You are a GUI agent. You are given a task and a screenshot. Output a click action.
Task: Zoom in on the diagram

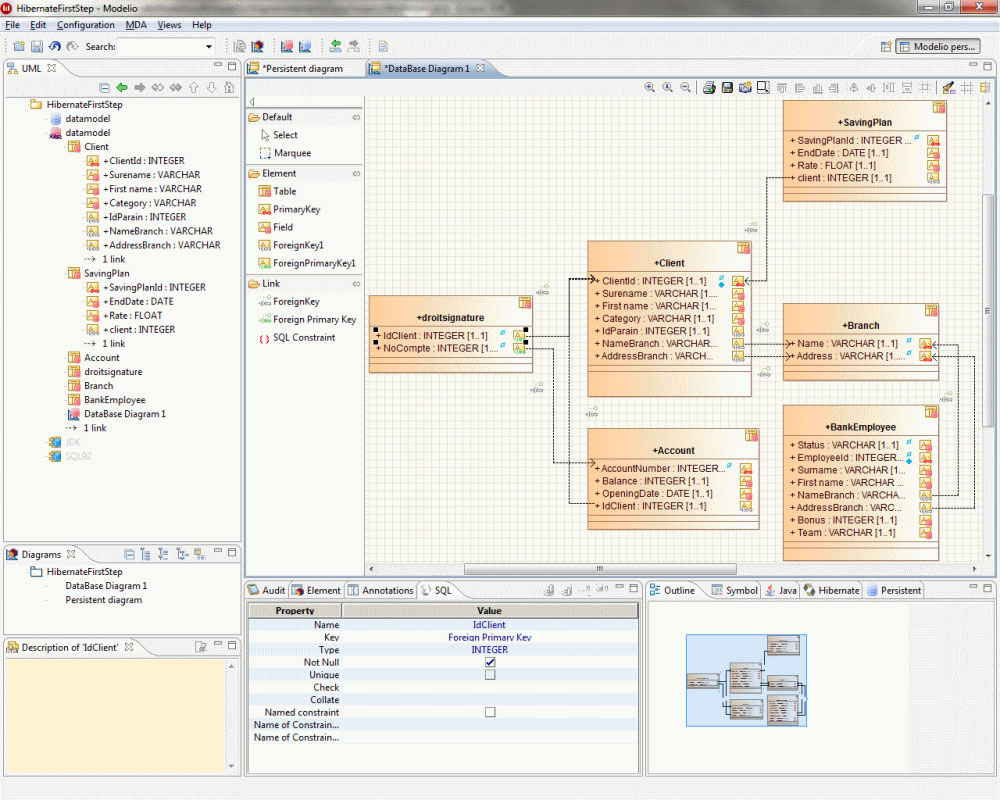click(x=649, y=87)
